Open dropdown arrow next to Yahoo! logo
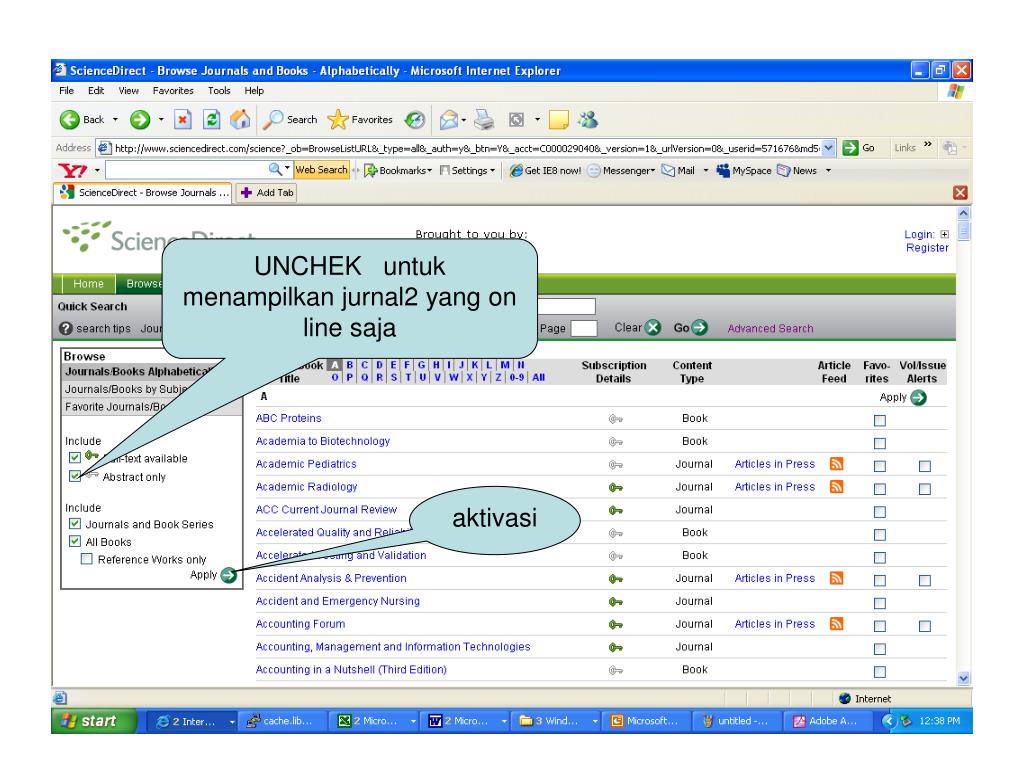1024x768 pixels. pos(97,170)
